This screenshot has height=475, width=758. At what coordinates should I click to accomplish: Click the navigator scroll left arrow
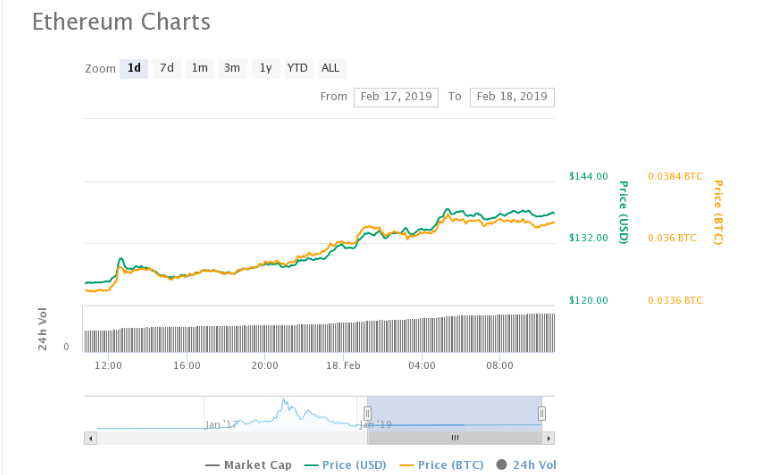(90, 438)
